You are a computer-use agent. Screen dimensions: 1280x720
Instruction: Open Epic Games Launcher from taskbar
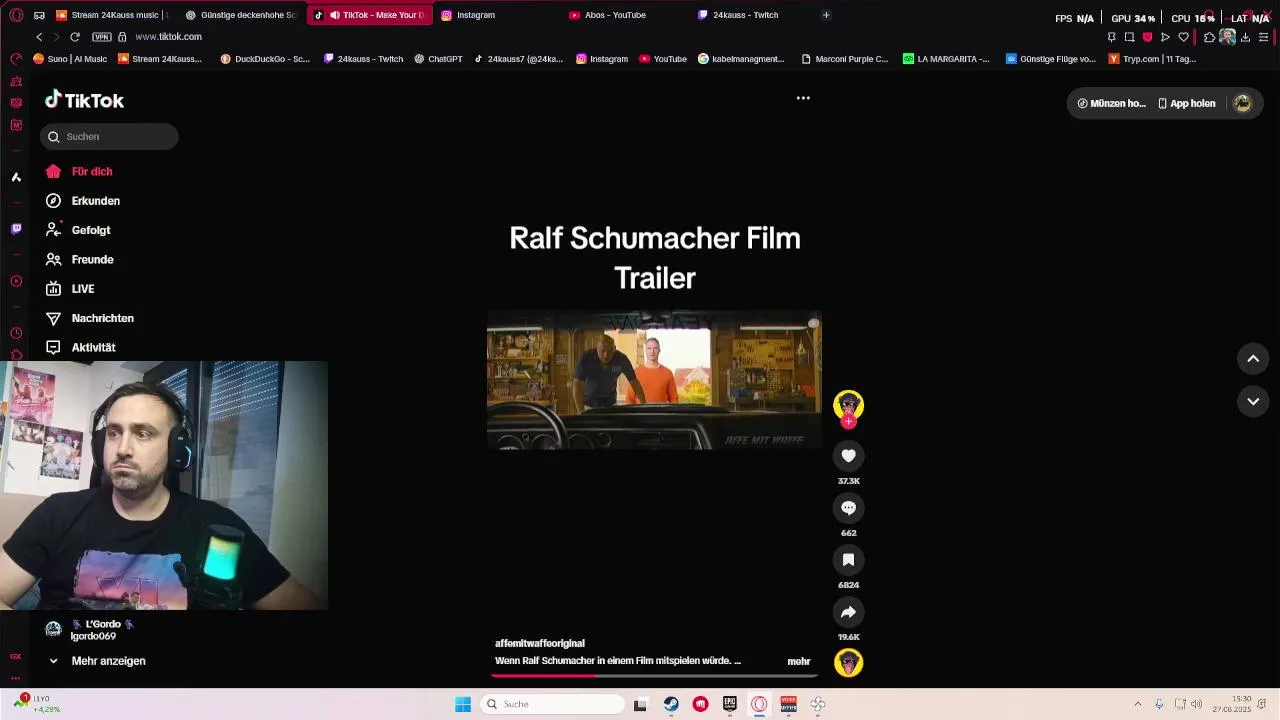click(x=730, y=704)
